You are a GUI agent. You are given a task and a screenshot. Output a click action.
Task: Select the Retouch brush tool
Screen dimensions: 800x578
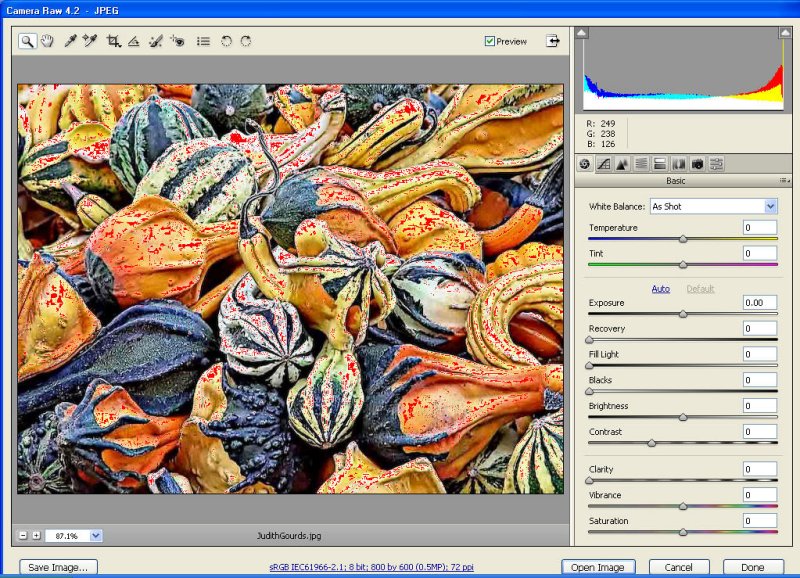(x=156, y=41)
